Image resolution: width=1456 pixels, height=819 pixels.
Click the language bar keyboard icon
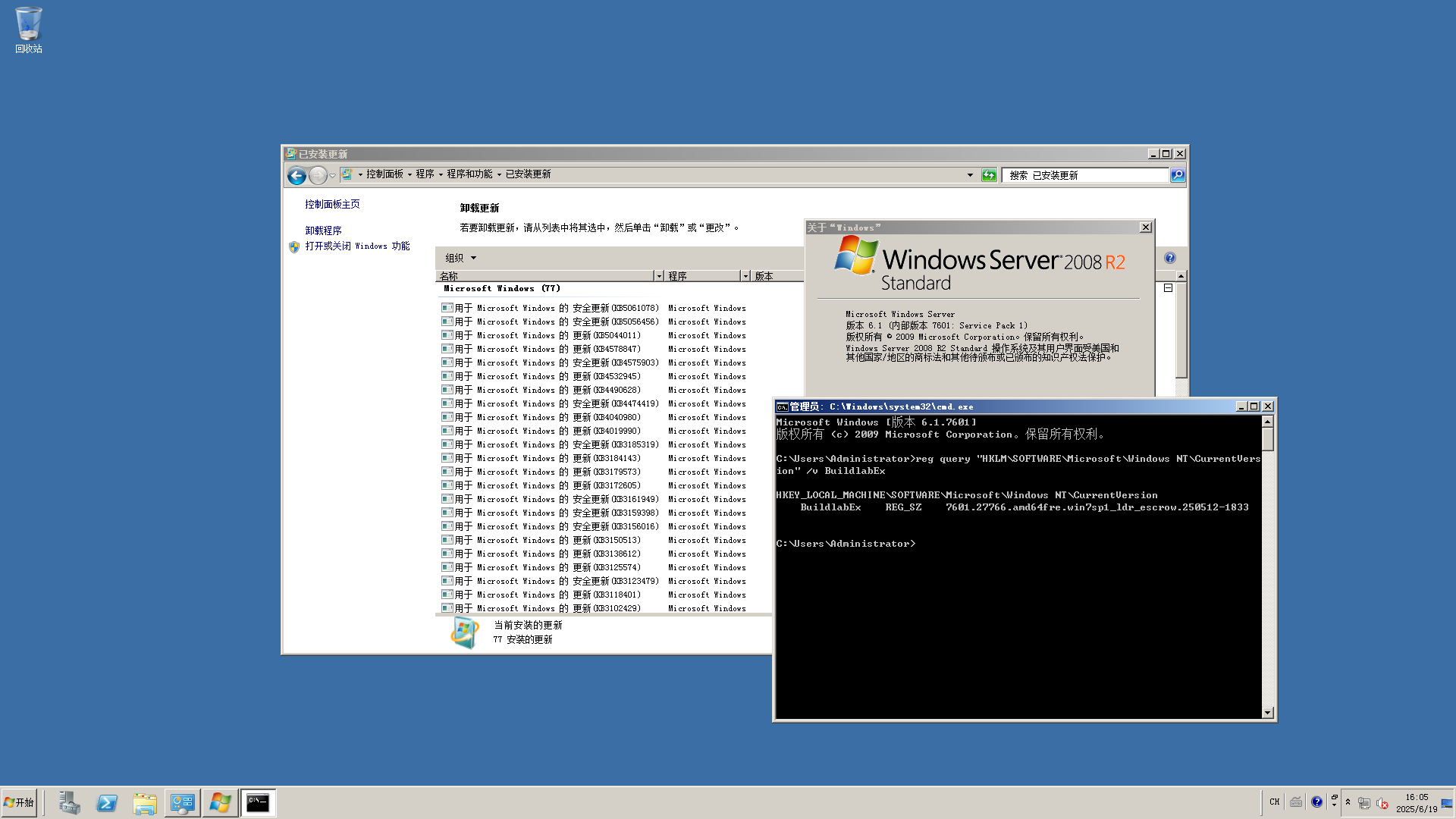(1296, 802)
